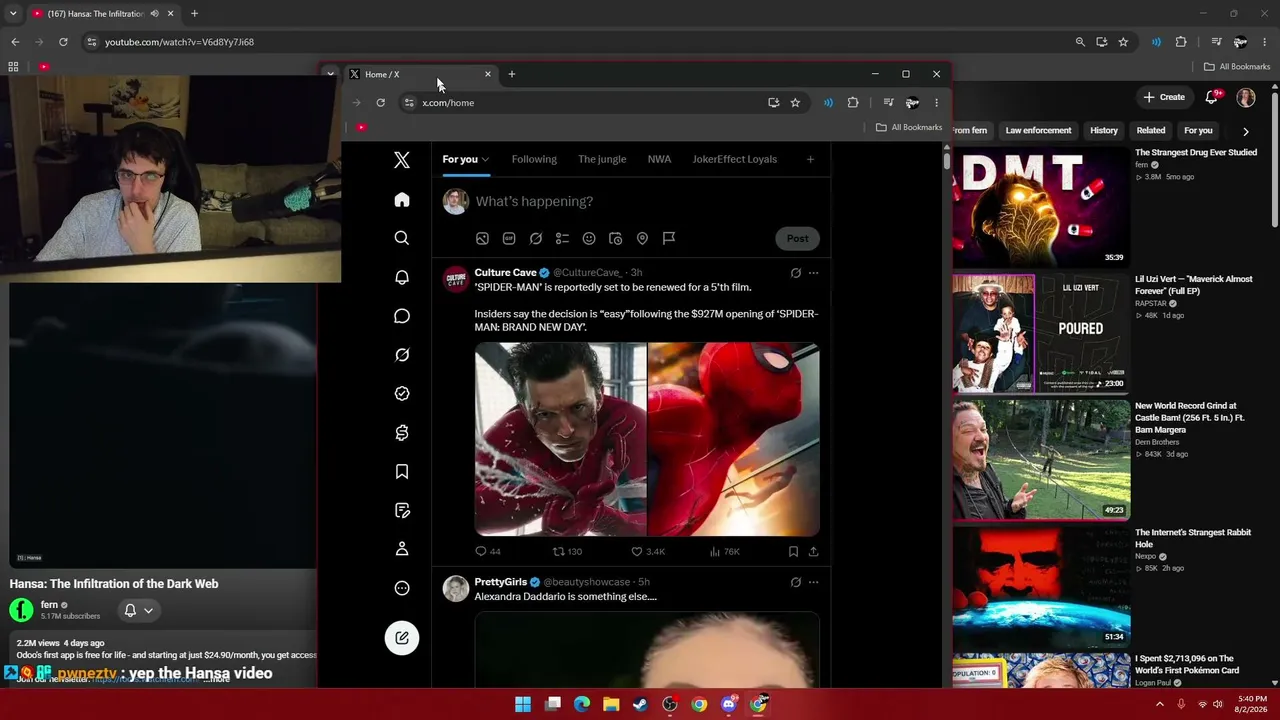The width and height of the screenshot is (1280, 720).
Task: Reload the x.com page
Action: (x=380, y=102)
